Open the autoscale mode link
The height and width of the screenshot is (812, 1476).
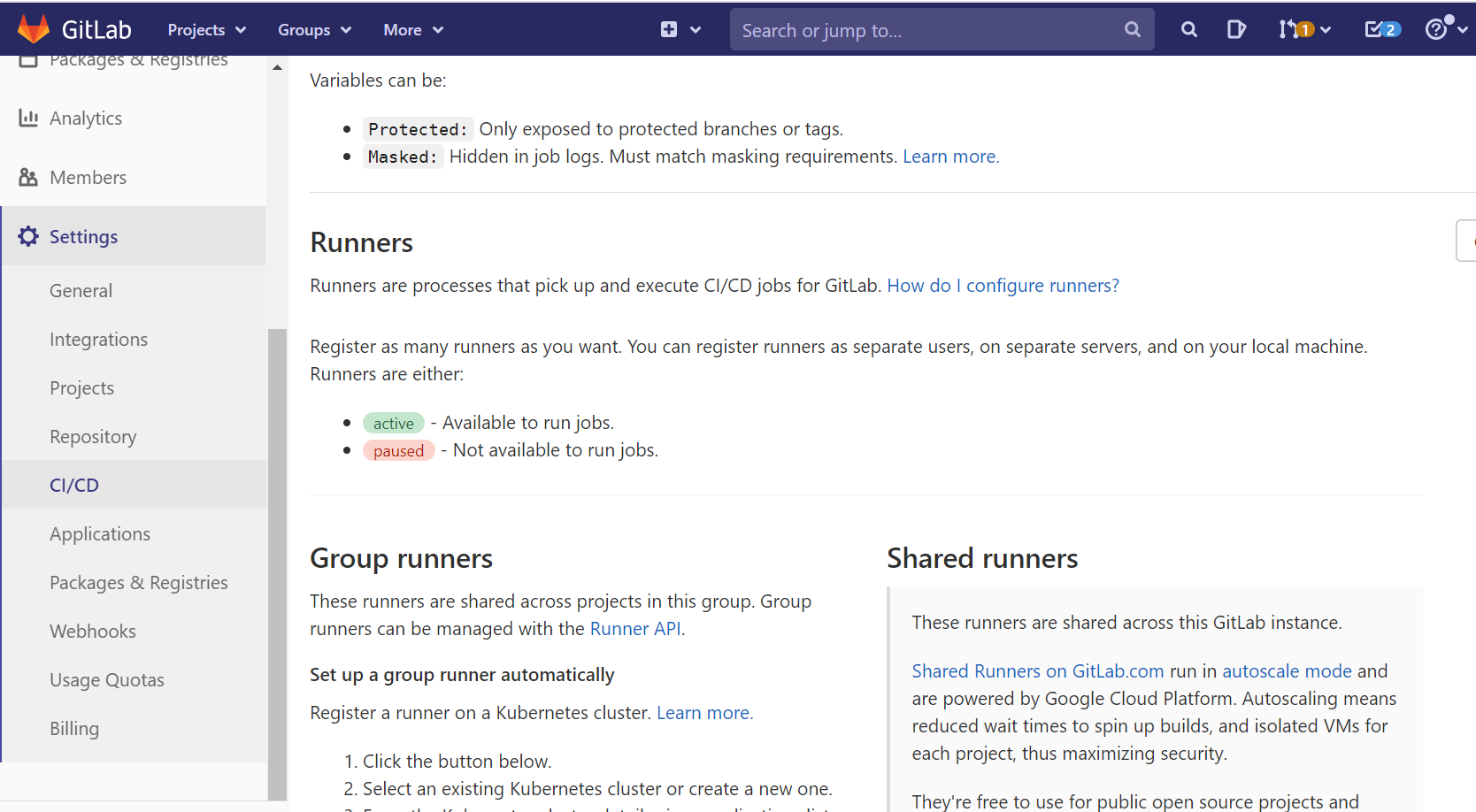tap(1287, 671)
